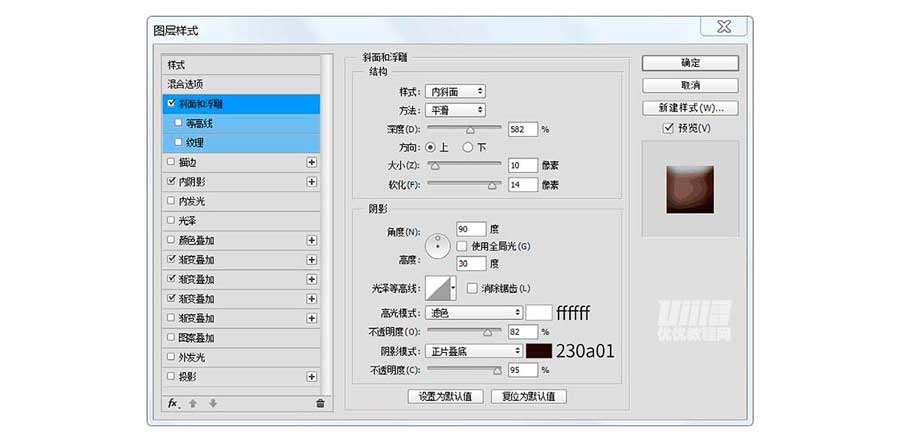Uncheck the 斜面和浮雕 checkbox
This screenshot has width=900, height=432.
pyautogui.click(x=171, y=103)
